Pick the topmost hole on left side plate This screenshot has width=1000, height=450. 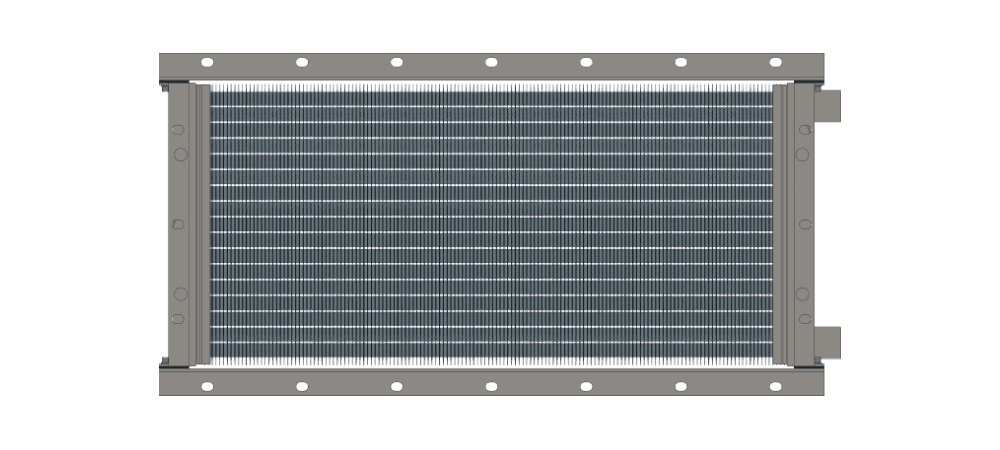pyautogui.click(x=179, y=130)
